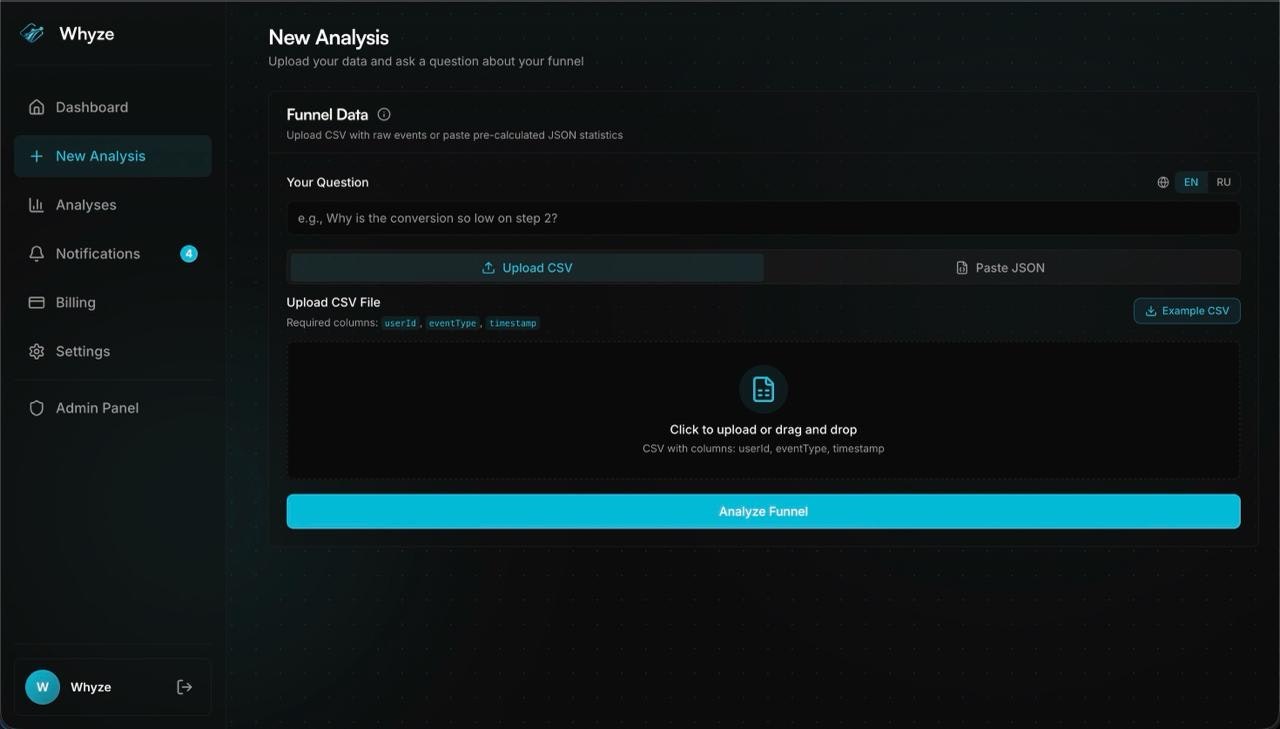Access the Admin Panel
The height and width of the screenshot is (729, 1280).
[97, 407]
